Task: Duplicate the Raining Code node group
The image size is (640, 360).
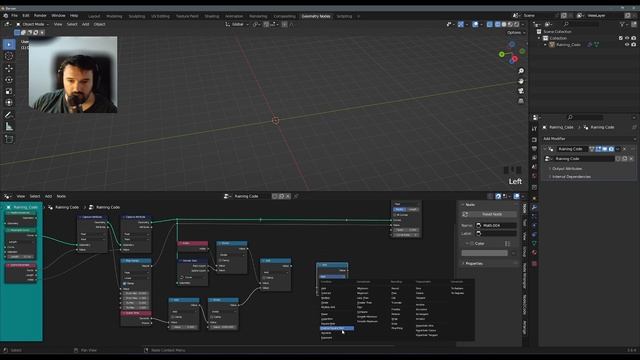Action: pos(281,196)
